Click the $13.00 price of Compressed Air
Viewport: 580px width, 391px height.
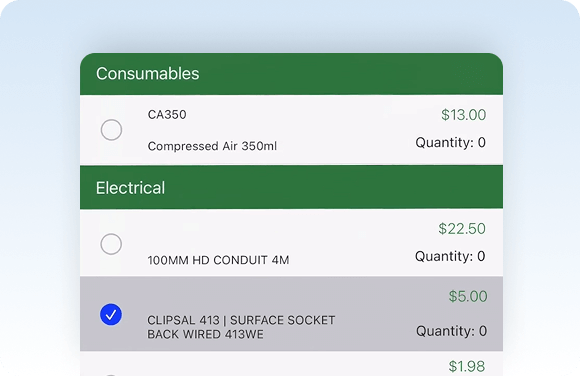click(x=463, y=115)
